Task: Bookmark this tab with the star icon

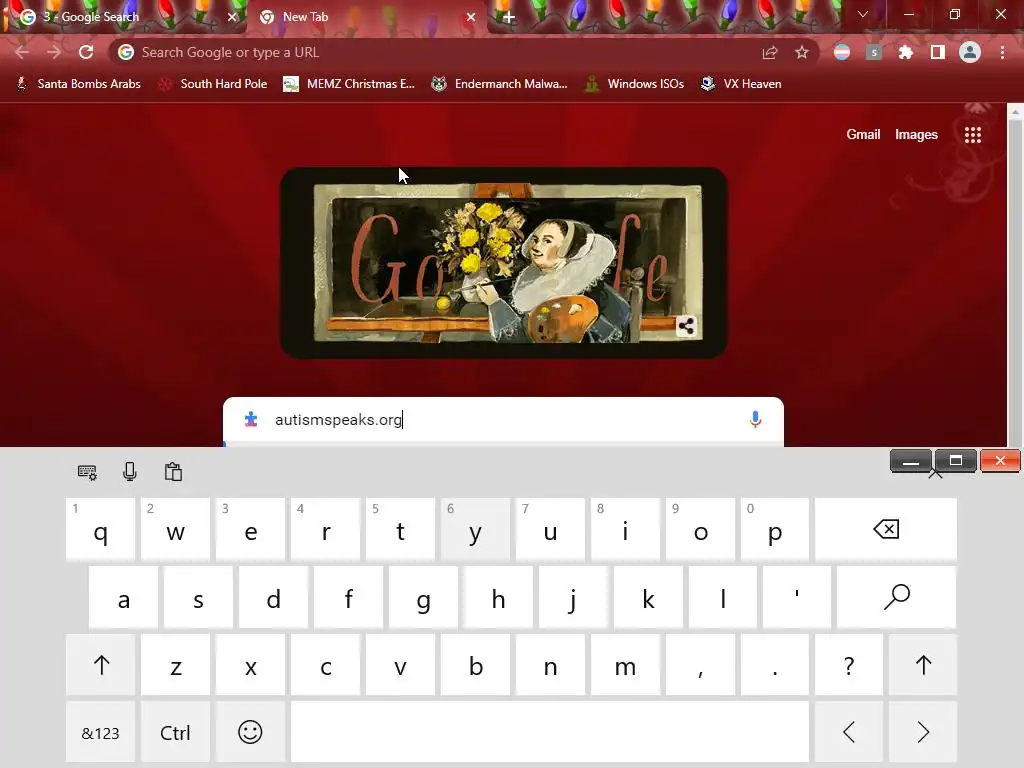Action: 802,52
